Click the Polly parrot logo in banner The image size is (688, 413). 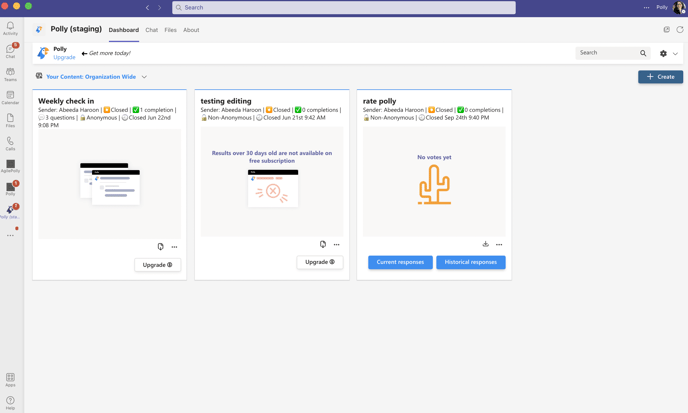click(x=43, y=53)
